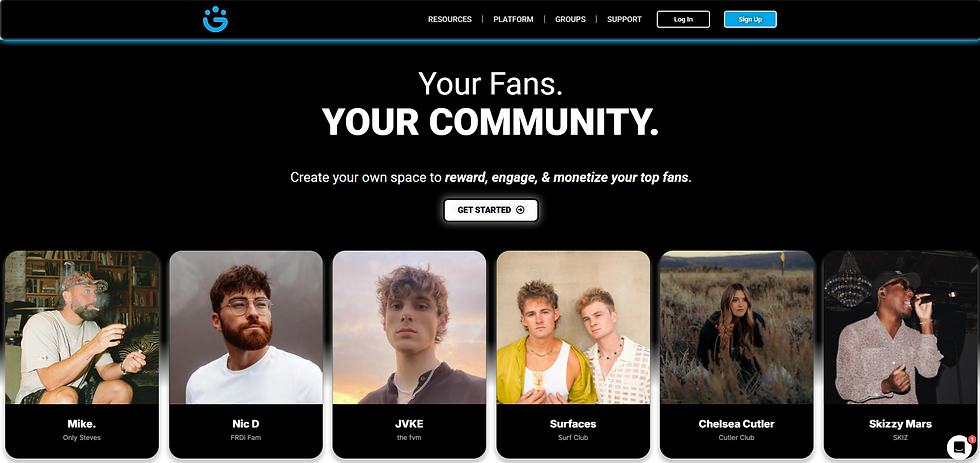Open Mike.'s Only Steves photo card
980x463 pixels.
coord(82,355)
